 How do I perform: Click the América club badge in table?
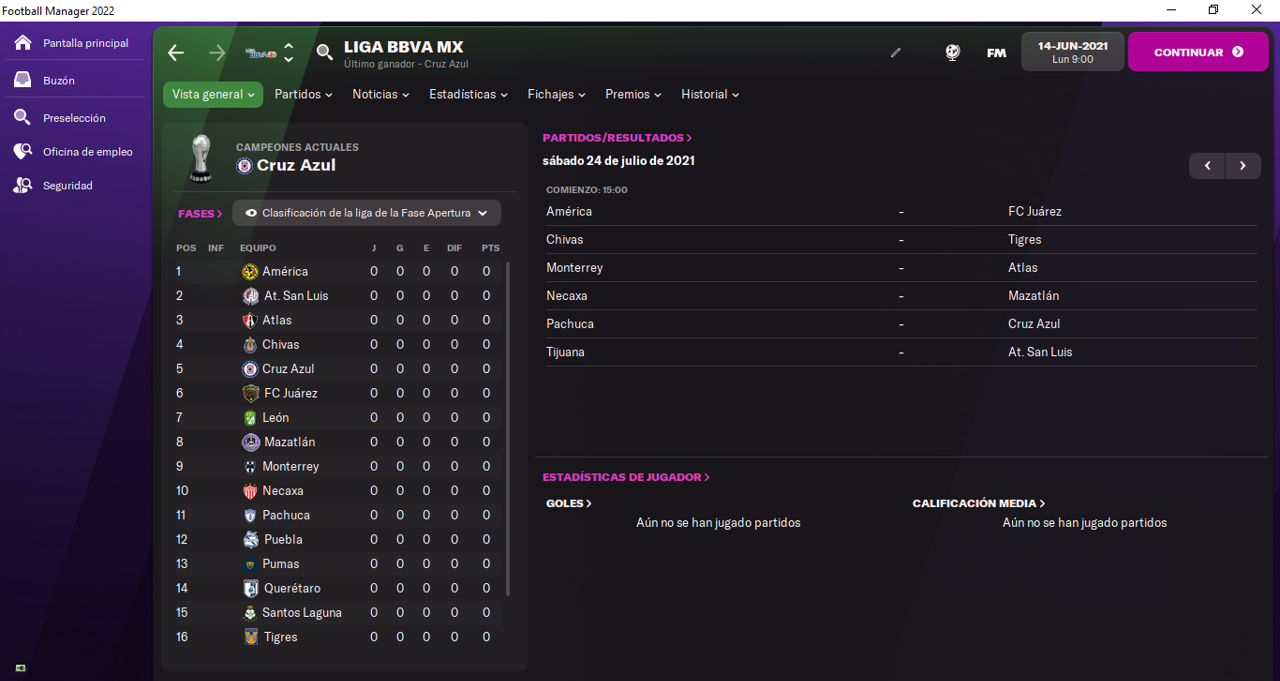(x=250, y=272)
